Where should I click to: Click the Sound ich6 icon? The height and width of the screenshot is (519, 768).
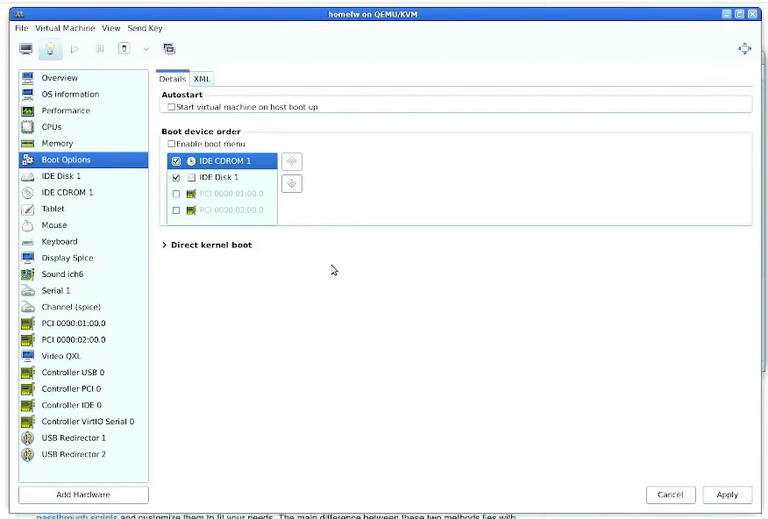click(x=28, y=274)
